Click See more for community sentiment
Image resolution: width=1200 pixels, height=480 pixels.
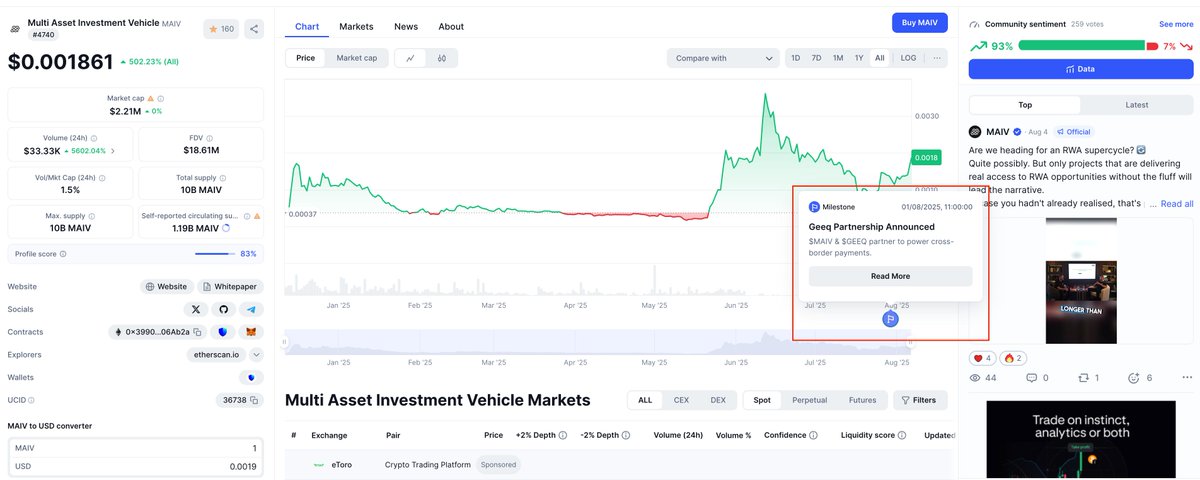[1176, 24]
